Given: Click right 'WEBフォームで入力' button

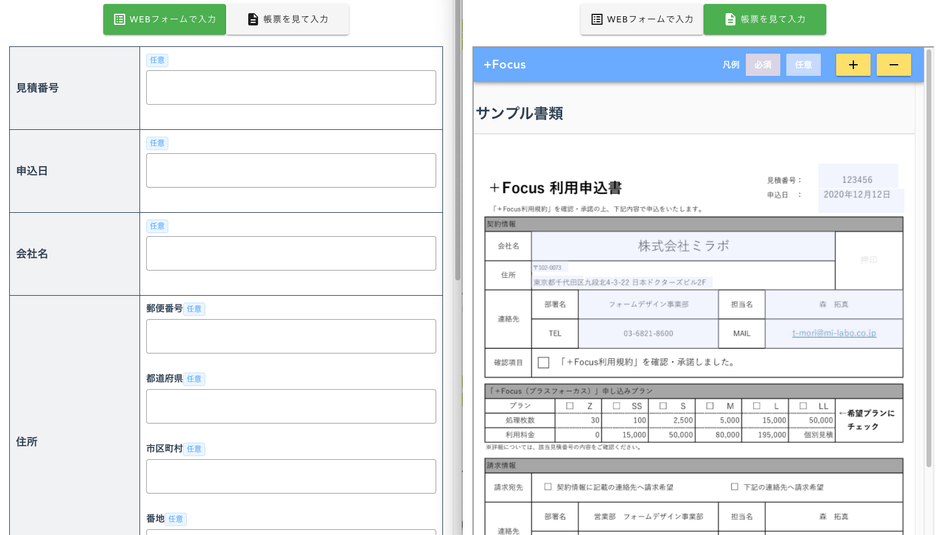Looking at the screenshot, I should coord(641,19).
